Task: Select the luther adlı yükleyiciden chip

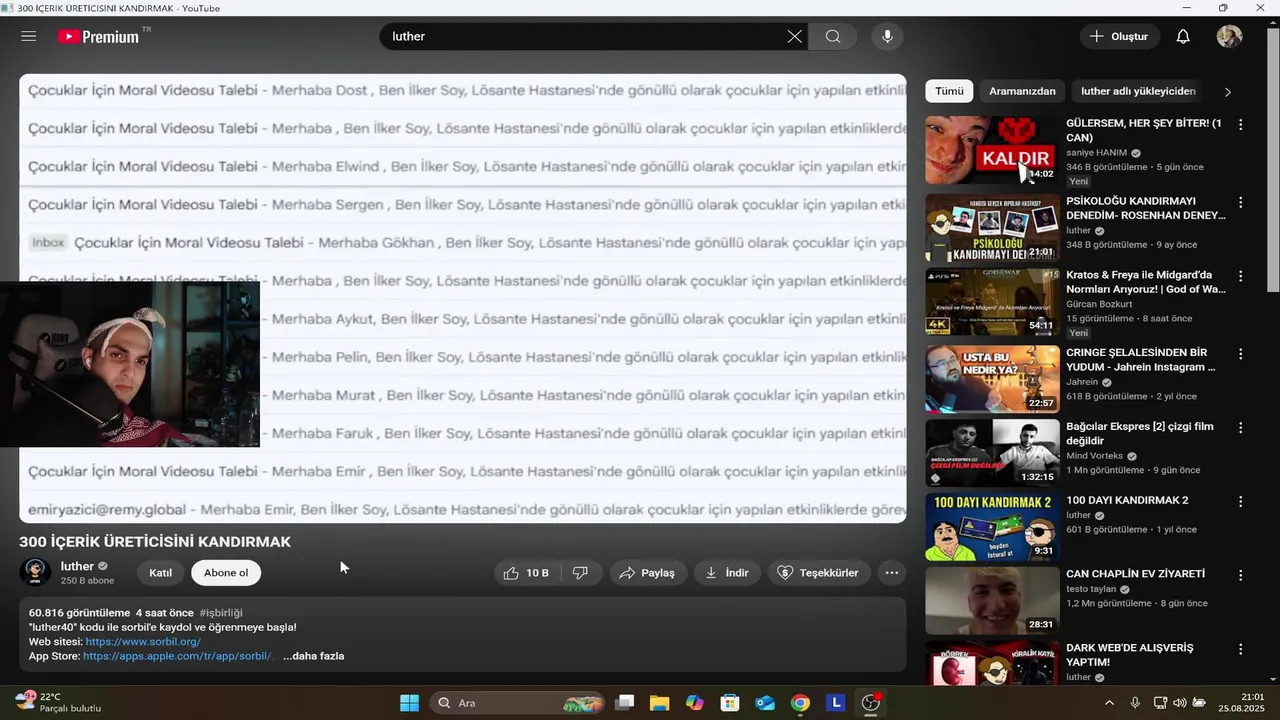Action: [1138, 91]
